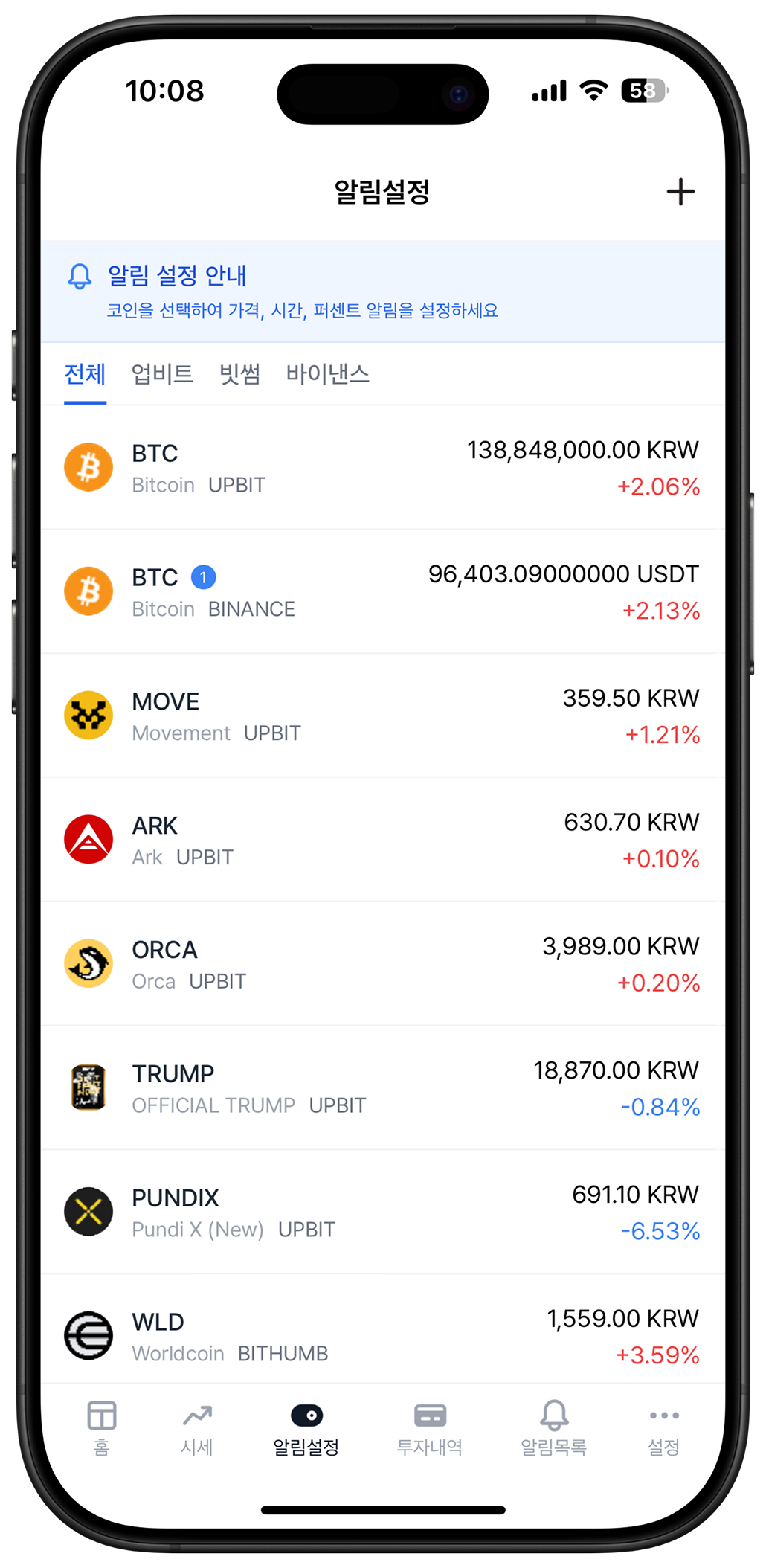Open the 홈 tab icon
The width and height of the screenshot is (766, 1568).
coord(101,1415)
